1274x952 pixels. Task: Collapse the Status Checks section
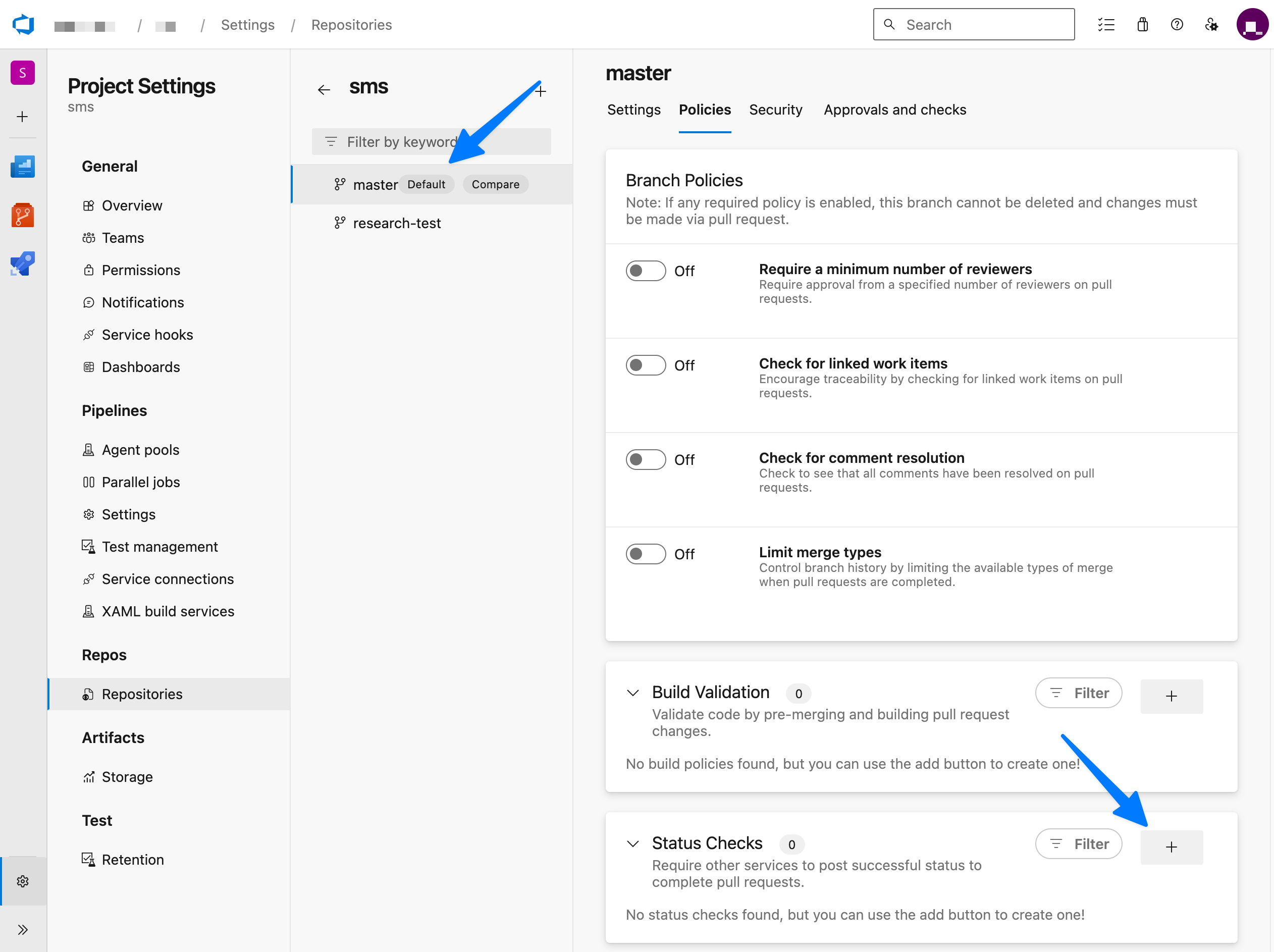point(633,843)
